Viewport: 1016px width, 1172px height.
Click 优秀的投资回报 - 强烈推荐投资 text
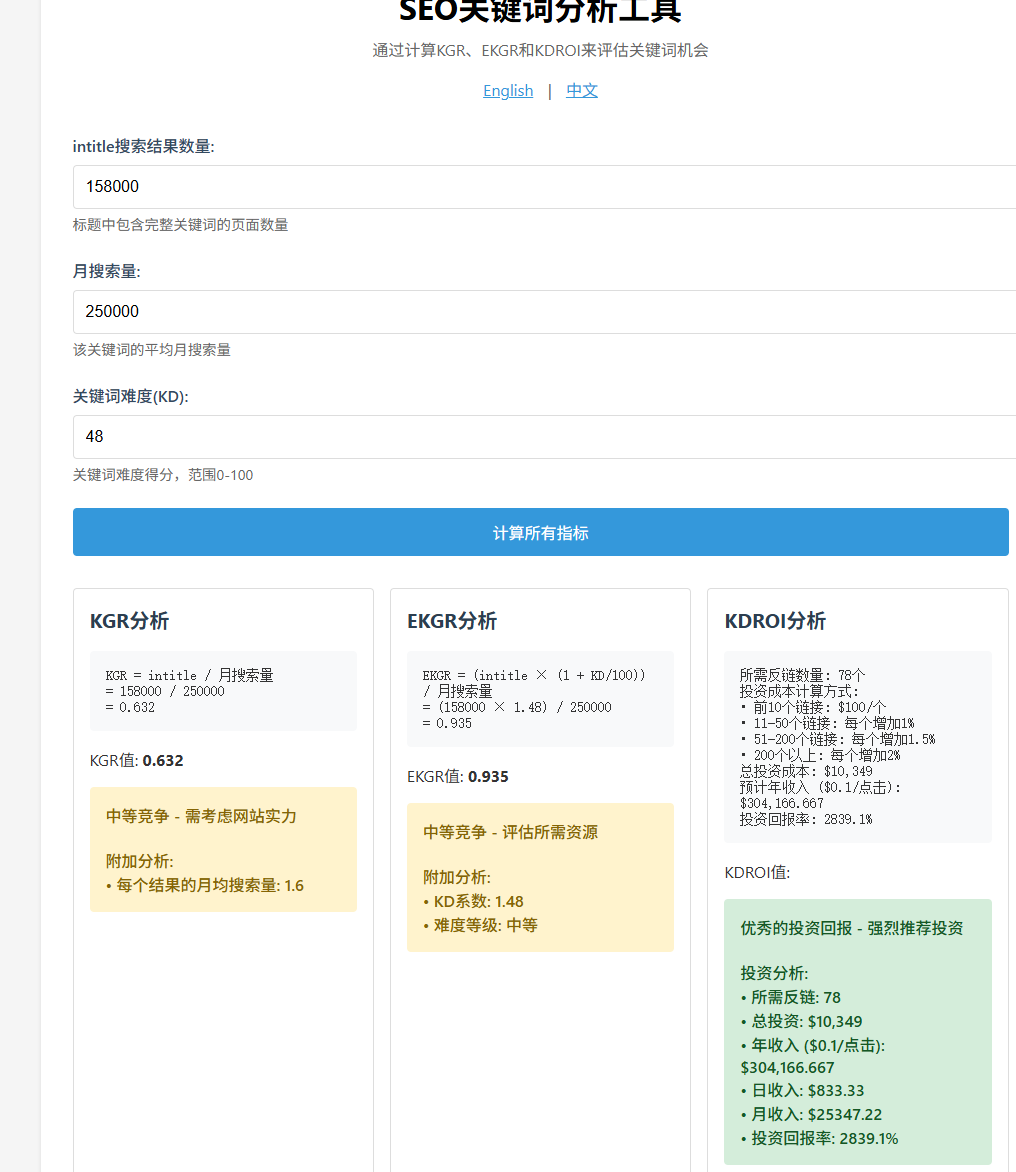pos(852,928)
